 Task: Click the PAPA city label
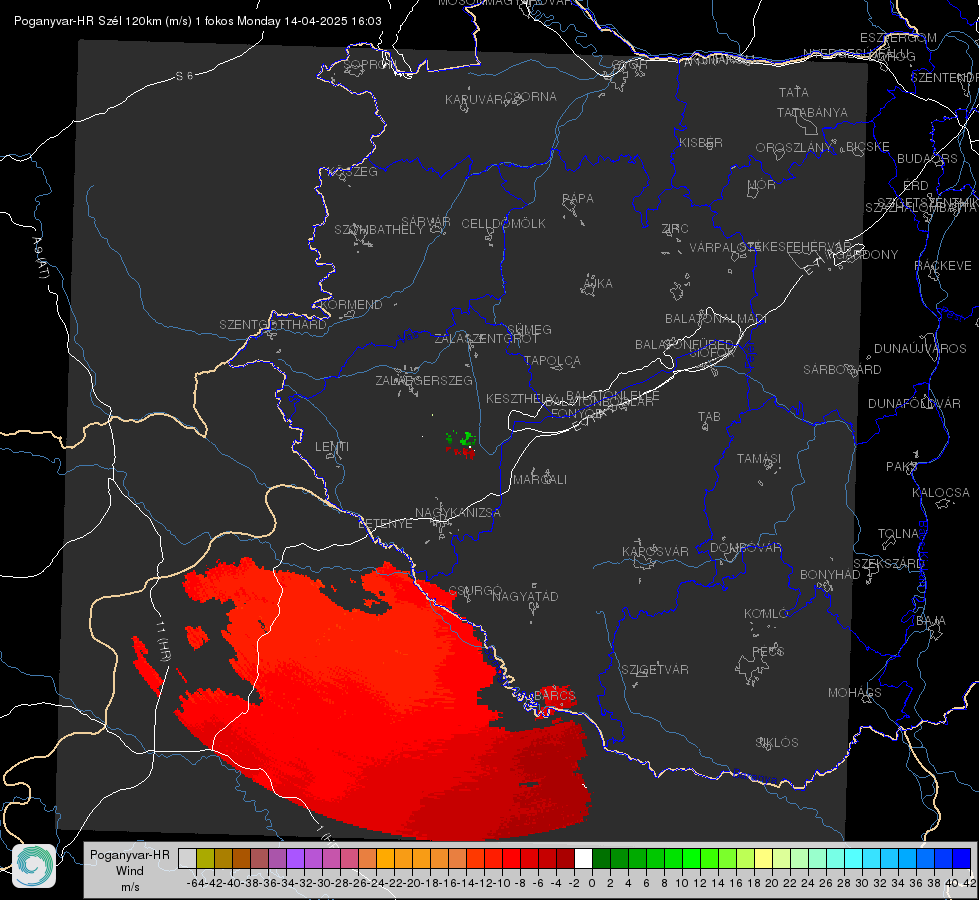(578, 199)
